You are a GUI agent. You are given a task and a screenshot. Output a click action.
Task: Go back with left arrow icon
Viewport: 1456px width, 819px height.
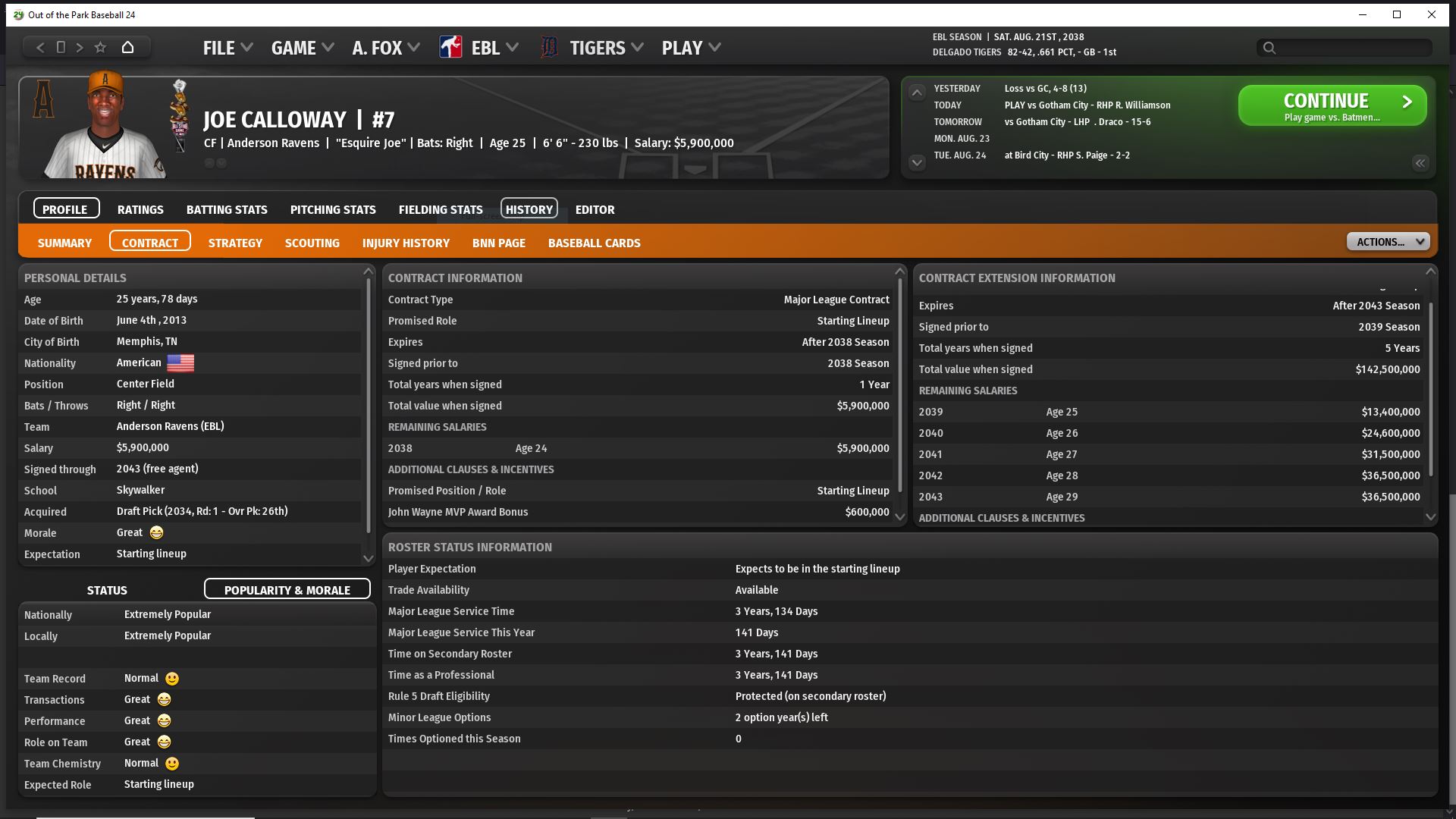pos(40,47)
